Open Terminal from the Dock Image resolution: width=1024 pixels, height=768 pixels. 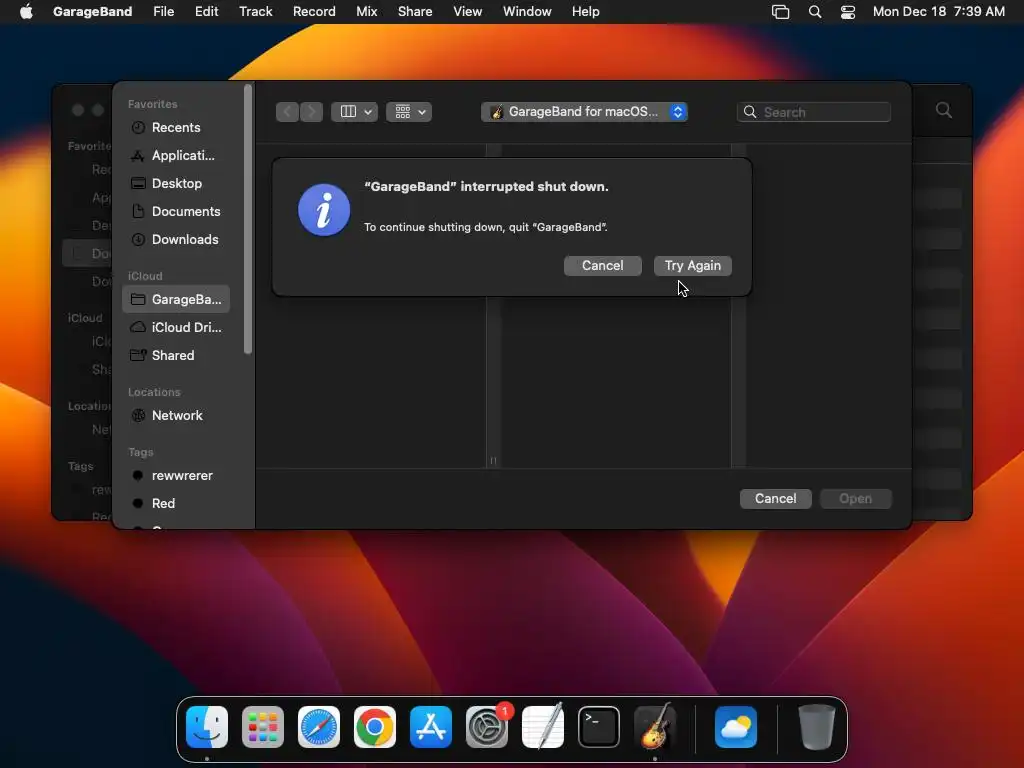(599, 727)
